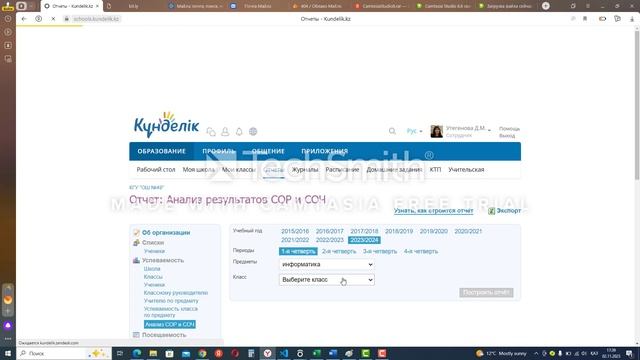Image resolution: width=640 pixels, height=360 pixels.
Task: Open the site search magnifier icon
Action: pyautogui.click(x=392, y=131)
